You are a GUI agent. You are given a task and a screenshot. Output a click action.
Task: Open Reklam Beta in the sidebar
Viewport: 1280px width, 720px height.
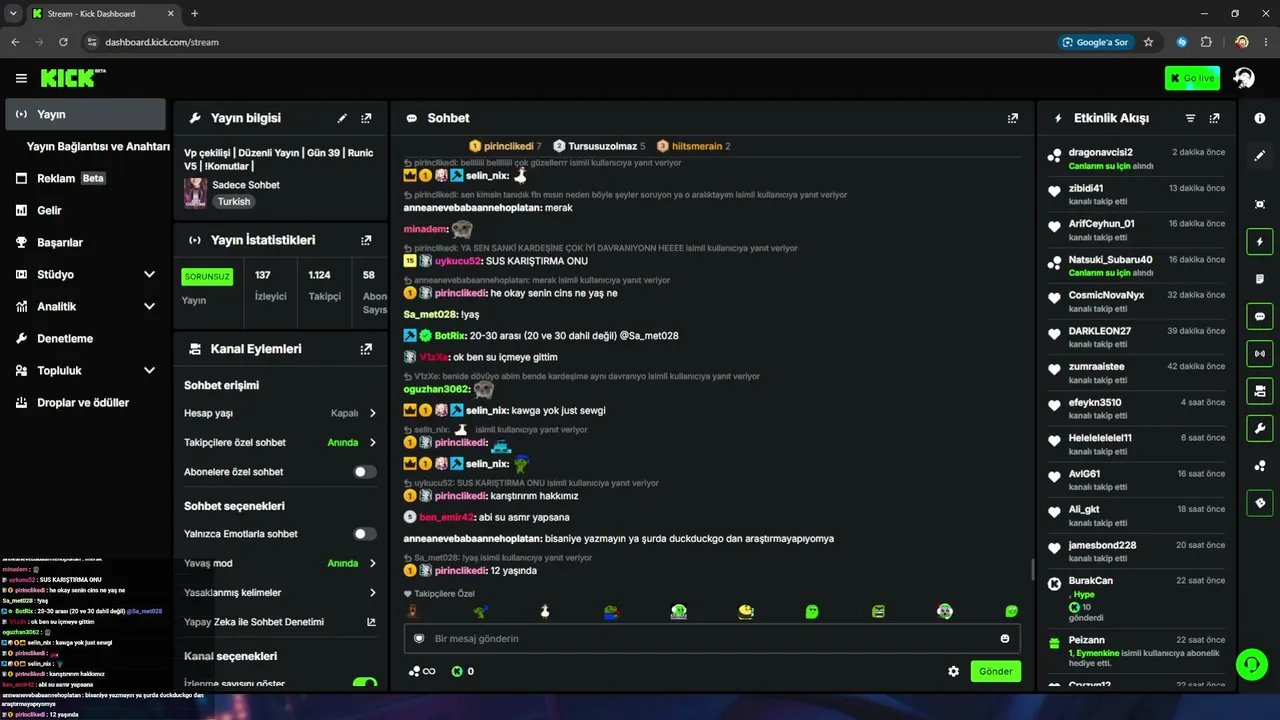point(85,178)
